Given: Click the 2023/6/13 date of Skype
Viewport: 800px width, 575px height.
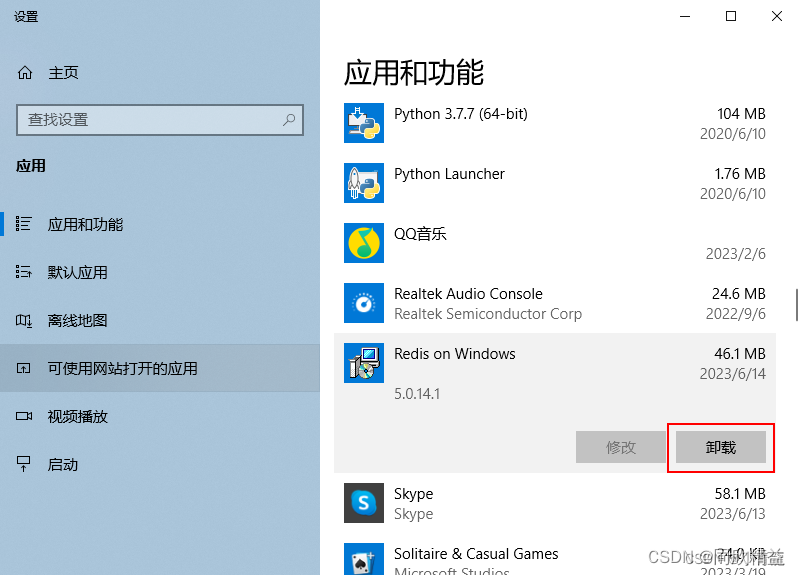Looking at the screenshot, I should (733, 514).
